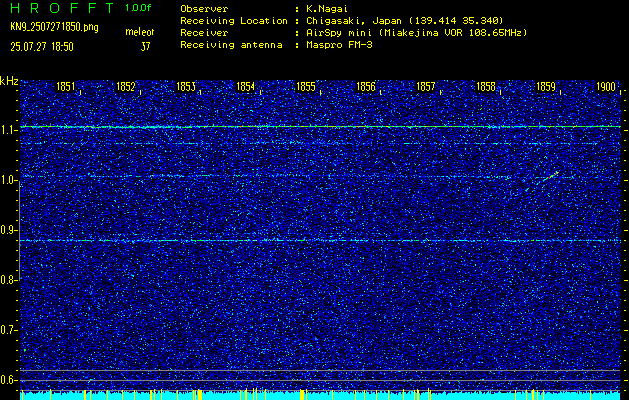
Task: Click the 0.9 frequency axis label
Action: pyautogui.click(x=7, y=230)
